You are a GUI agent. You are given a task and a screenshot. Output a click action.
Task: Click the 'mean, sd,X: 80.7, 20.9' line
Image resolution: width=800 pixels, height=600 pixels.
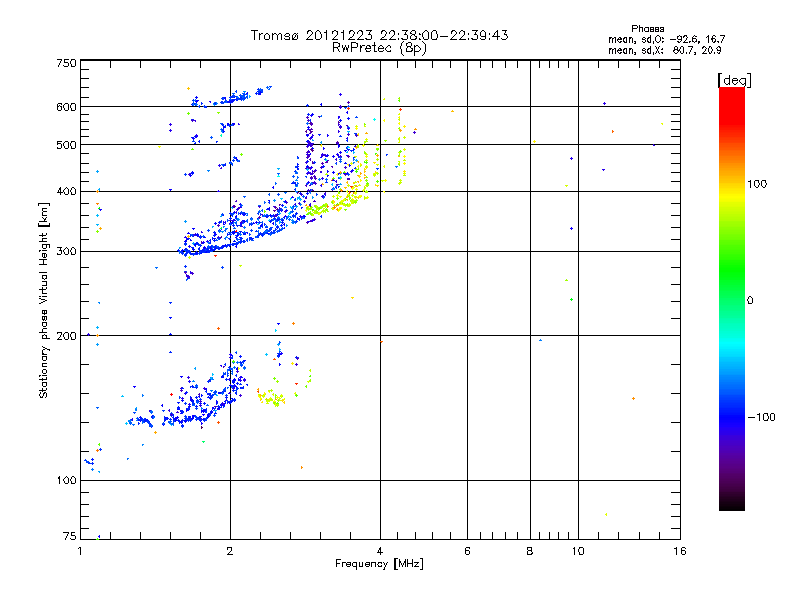664,50
